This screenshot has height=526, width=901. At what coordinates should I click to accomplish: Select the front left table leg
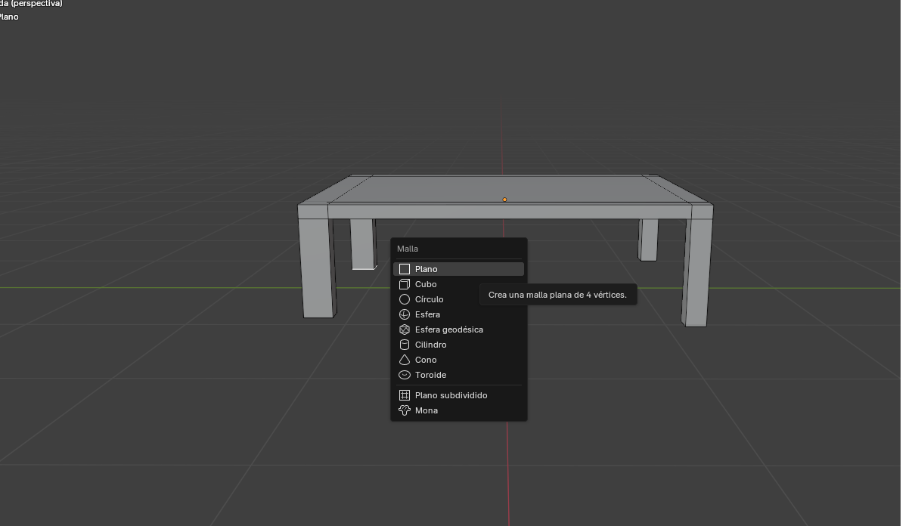coord(318,267)
